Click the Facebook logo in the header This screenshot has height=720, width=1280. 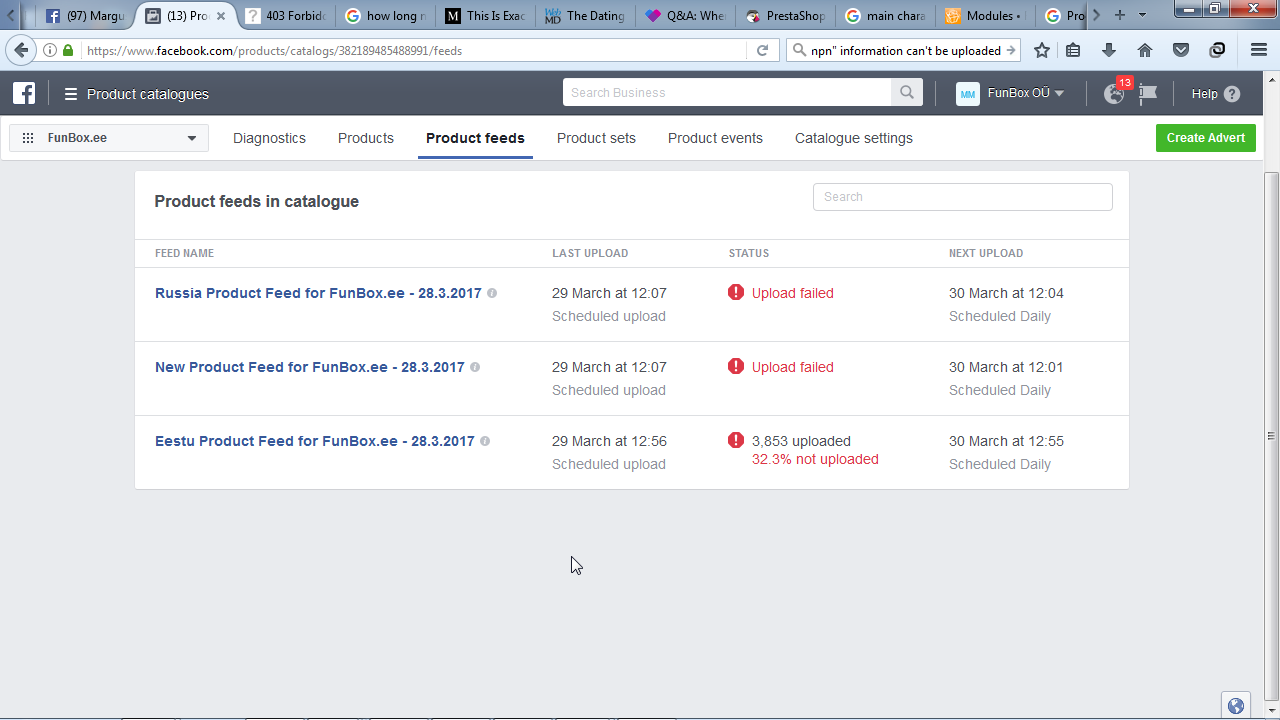tap(24, 94)
